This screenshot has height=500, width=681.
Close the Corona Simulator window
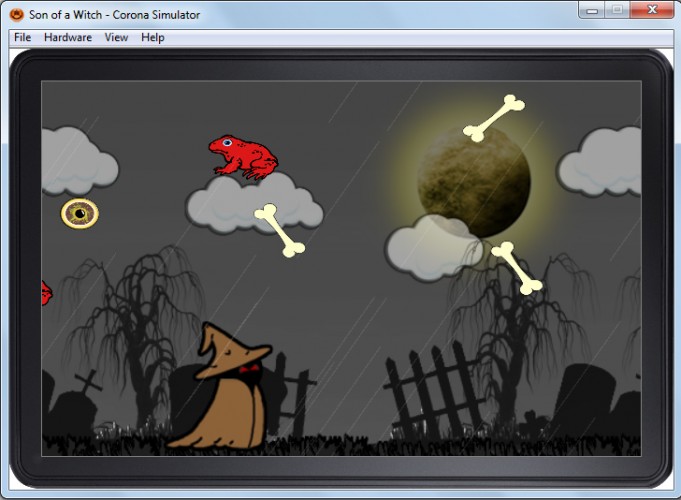pos(652,10)
